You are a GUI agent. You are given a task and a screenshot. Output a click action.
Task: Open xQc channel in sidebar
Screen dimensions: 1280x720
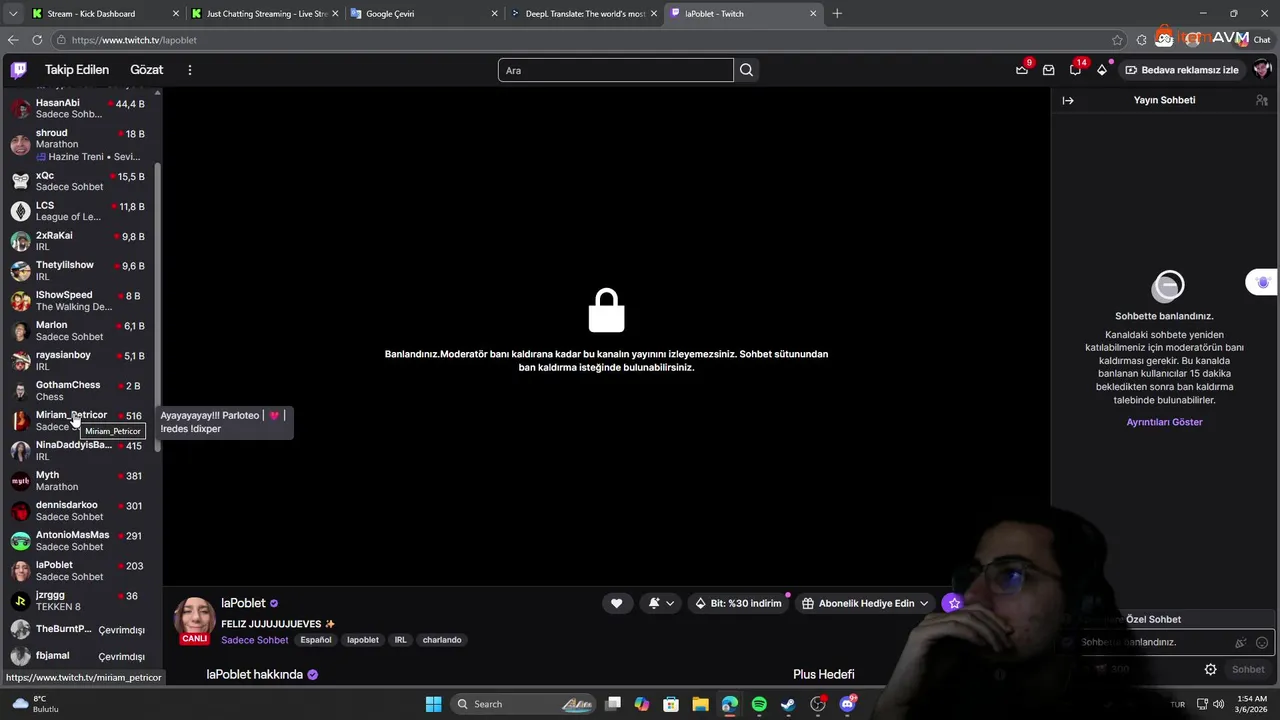click(x=80, y=181)
